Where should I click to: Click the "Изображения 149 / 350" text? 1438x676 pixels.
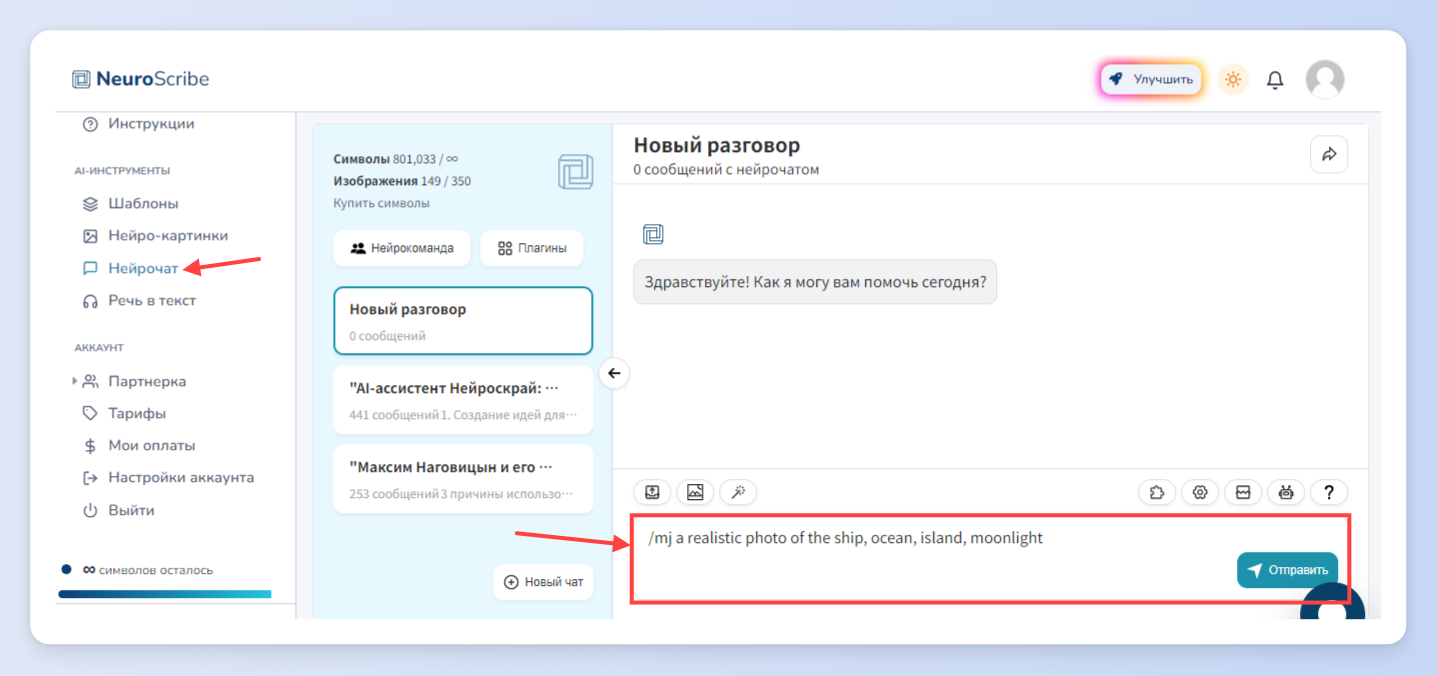[402, 181]
